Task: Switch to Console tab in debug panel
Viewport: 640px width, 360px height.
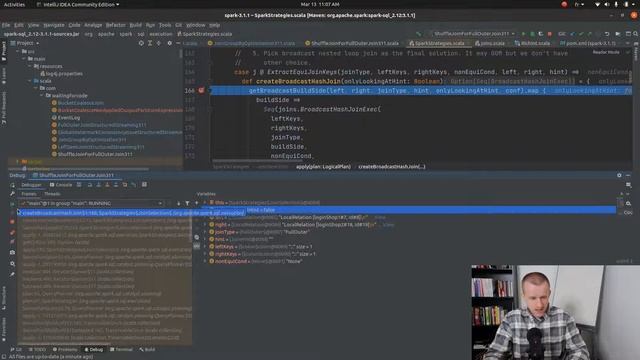Action: coord(61,185)
